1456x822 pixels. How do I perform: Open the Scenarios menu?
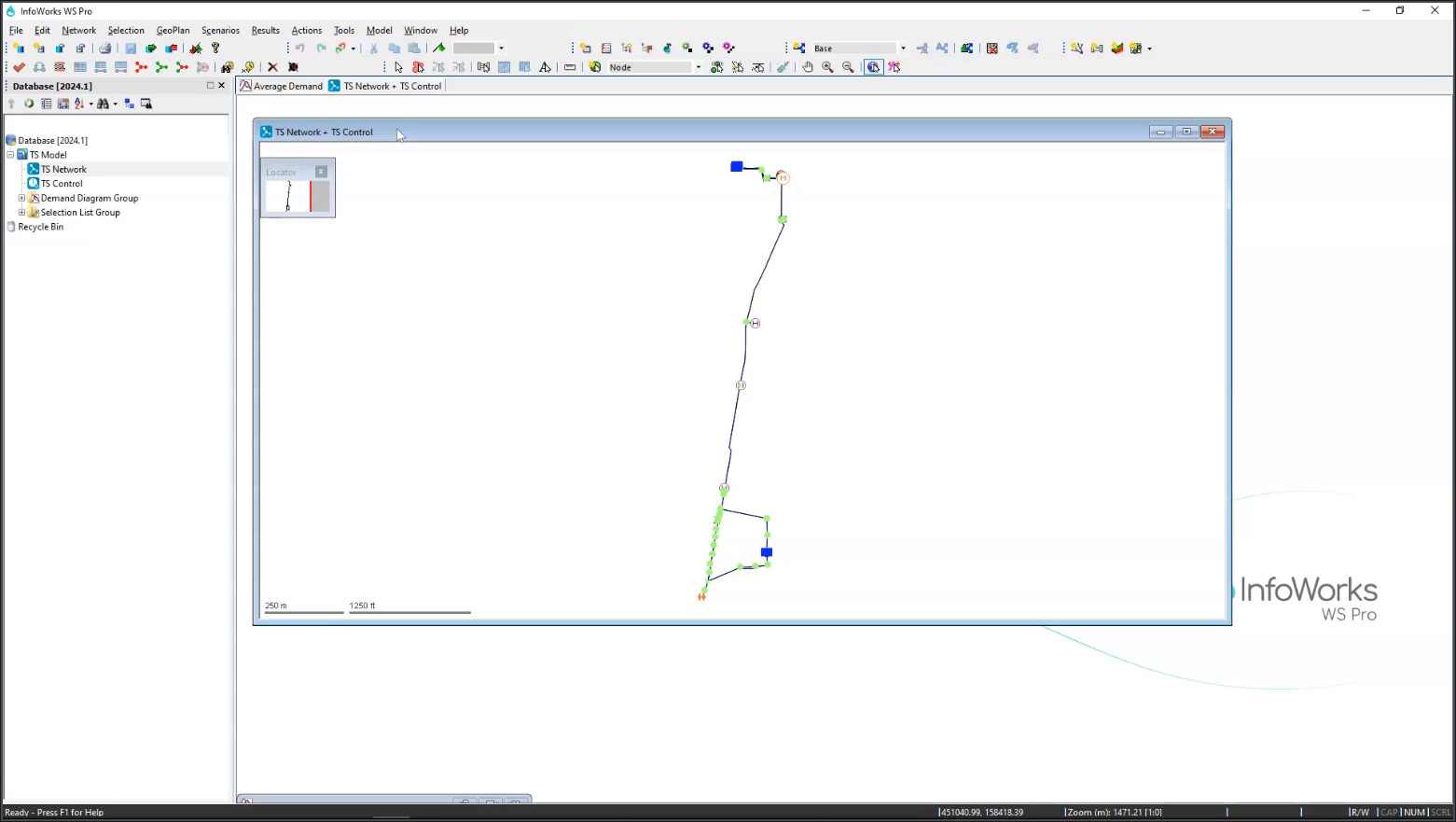click(220, 30)
